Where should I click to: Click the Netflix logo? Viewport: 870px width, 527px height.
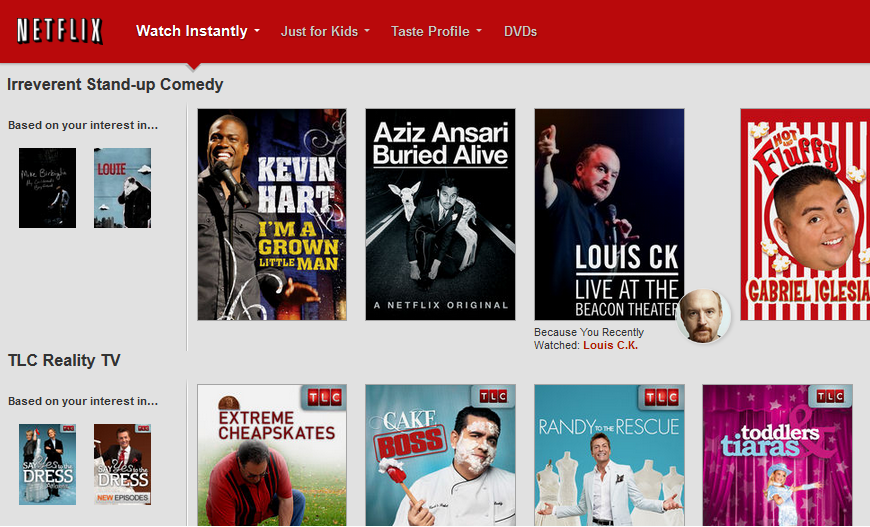(x=60, y=31)
